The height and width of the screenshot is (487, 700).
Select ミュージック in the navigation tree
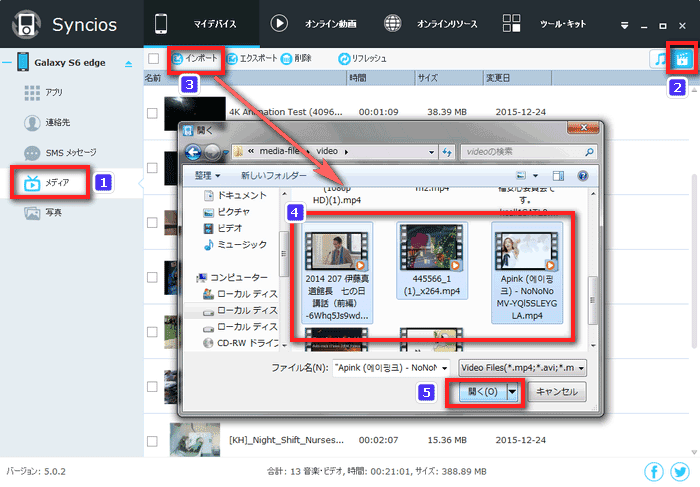(235, 245)
